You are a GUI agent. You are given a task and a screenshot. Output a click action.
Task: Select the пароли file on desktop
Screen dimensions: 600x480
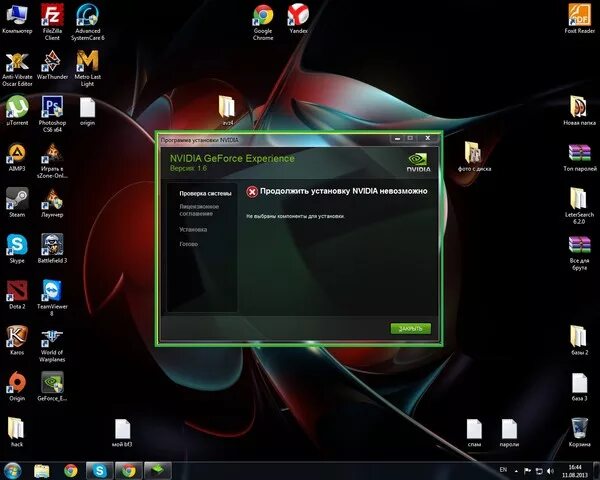point(509,433)
